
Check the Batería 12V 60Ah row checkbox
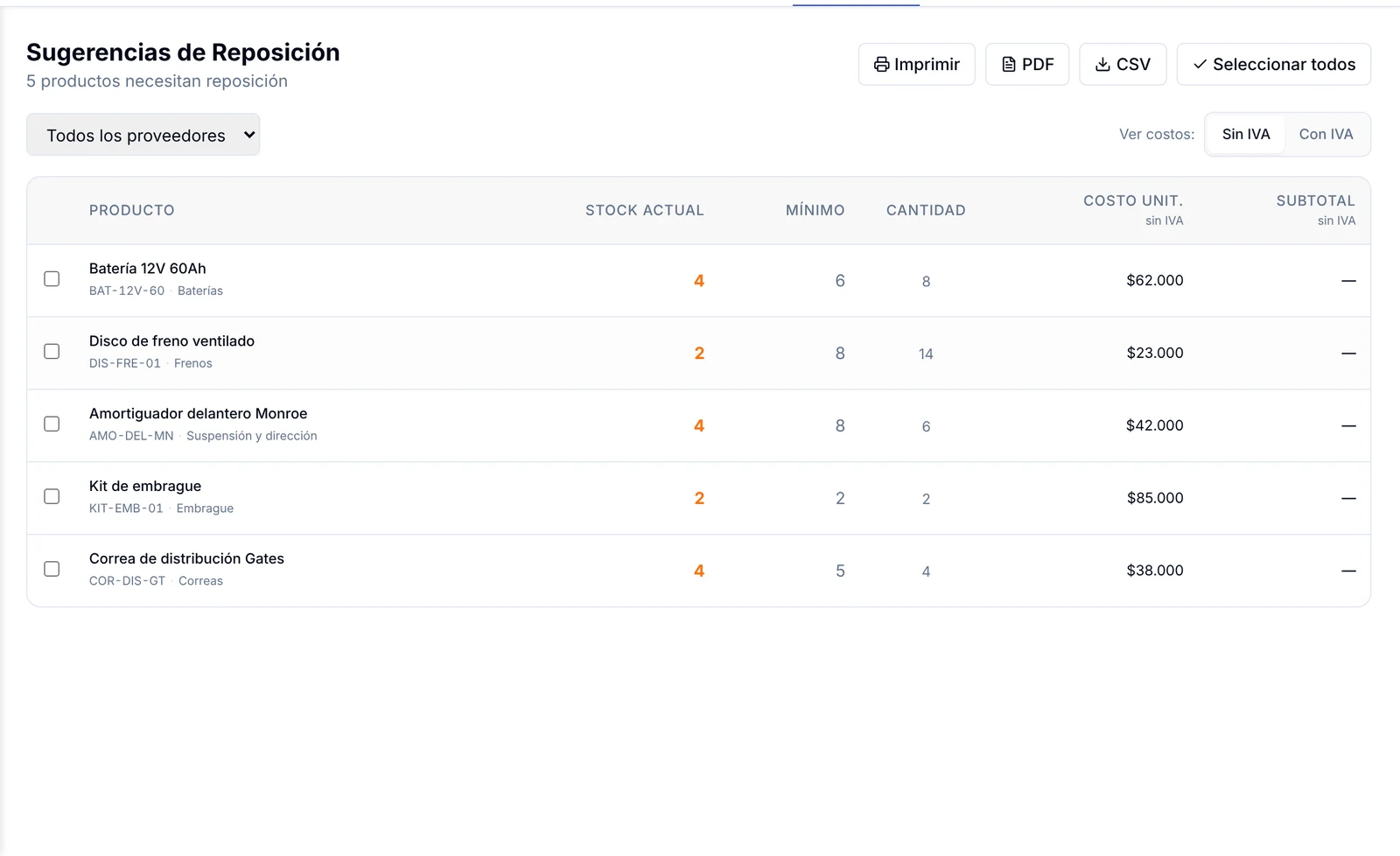point(52,279)
